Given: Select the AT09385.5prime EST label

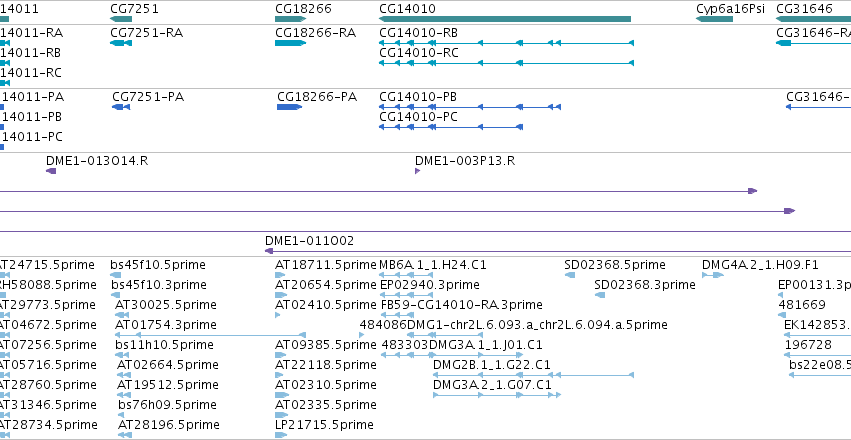Looking at the screenshot, I should click(x=326, y=345).
